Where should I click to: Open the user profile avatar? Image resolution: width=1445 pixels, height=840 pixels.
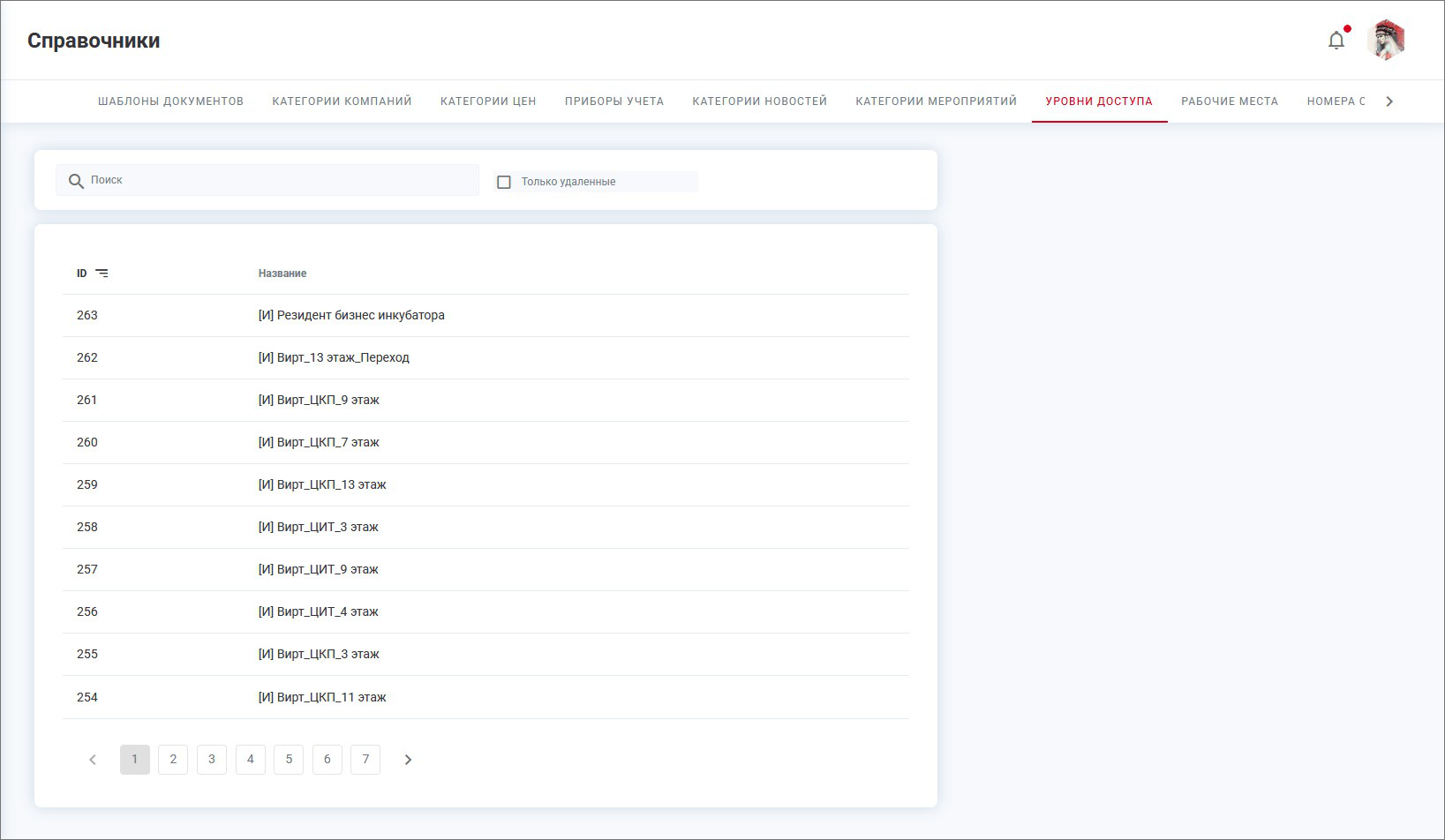[1386, 41]
